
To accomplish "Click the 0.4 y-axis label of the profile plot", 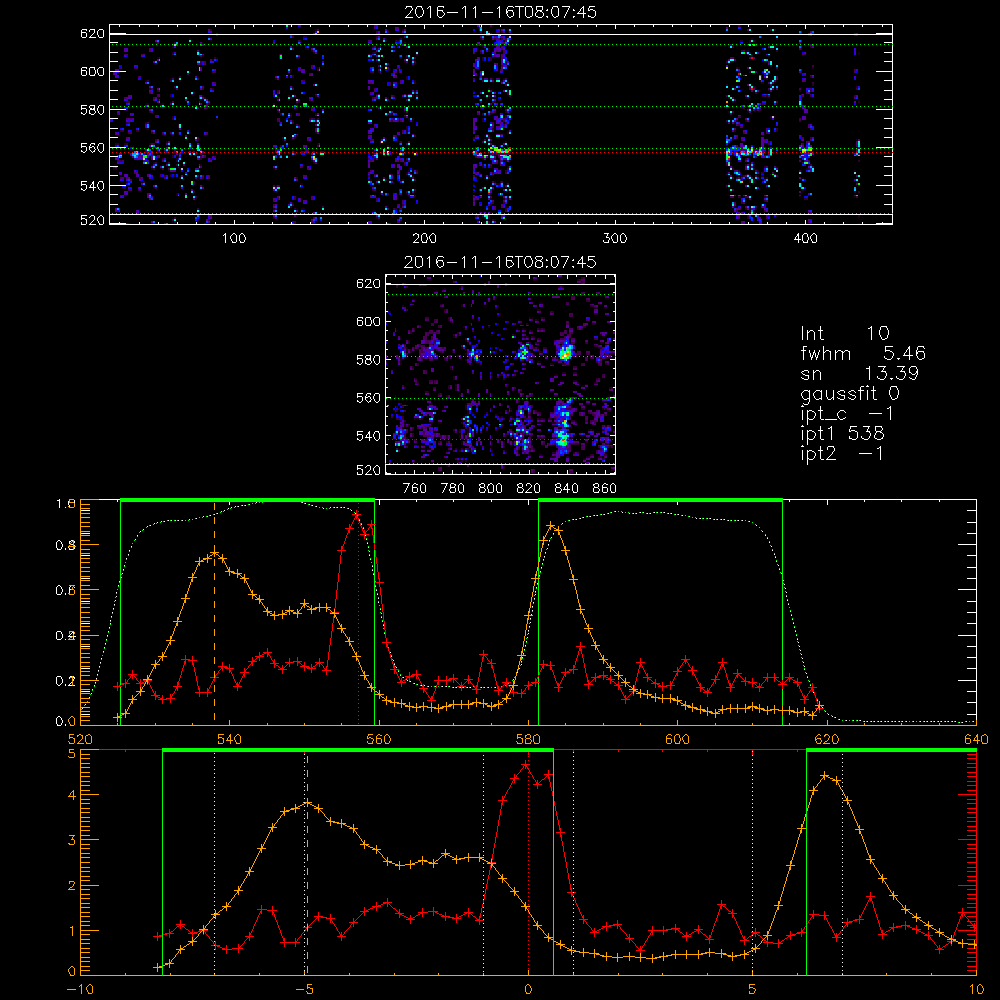I will click(x=66, y=635).
